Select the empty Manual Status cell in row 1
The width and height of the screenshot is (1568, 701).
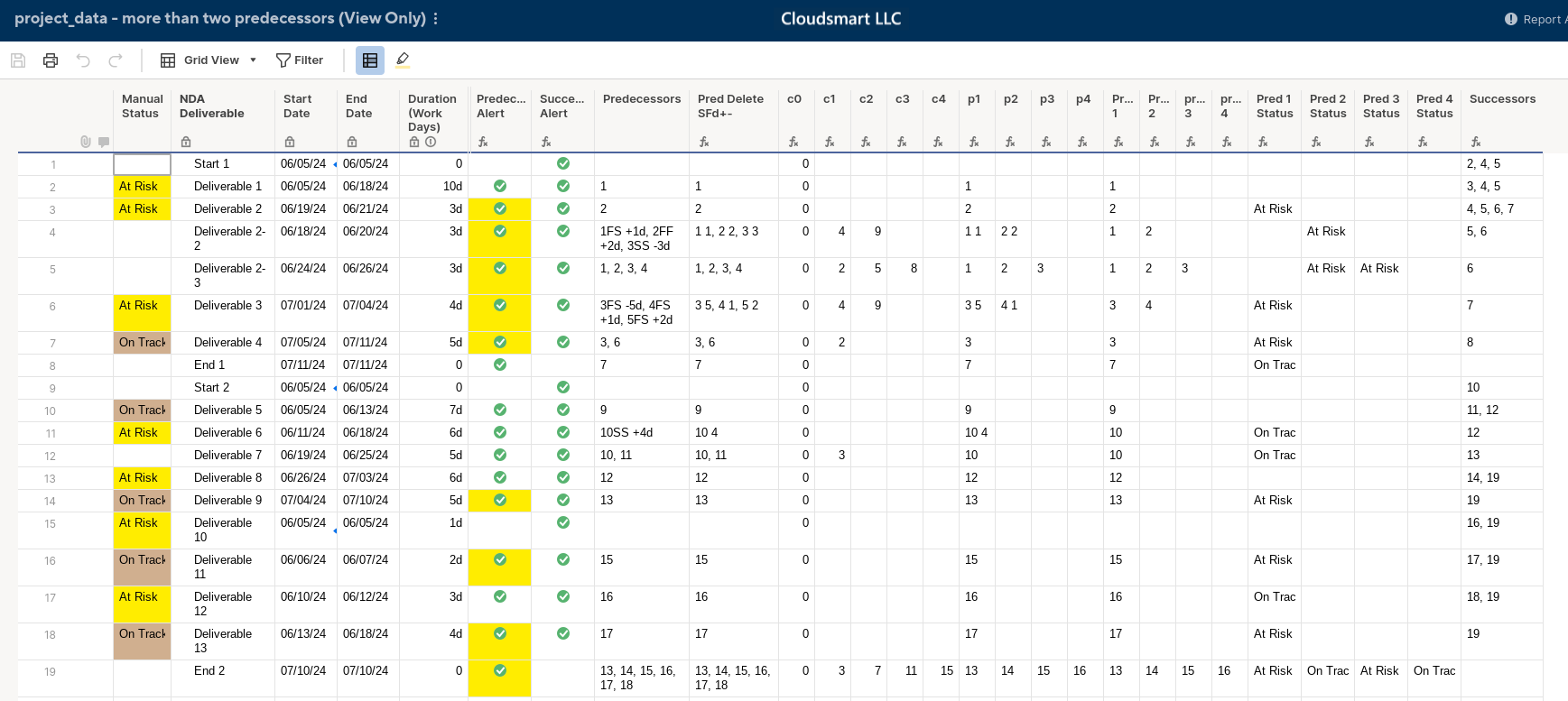142,164
